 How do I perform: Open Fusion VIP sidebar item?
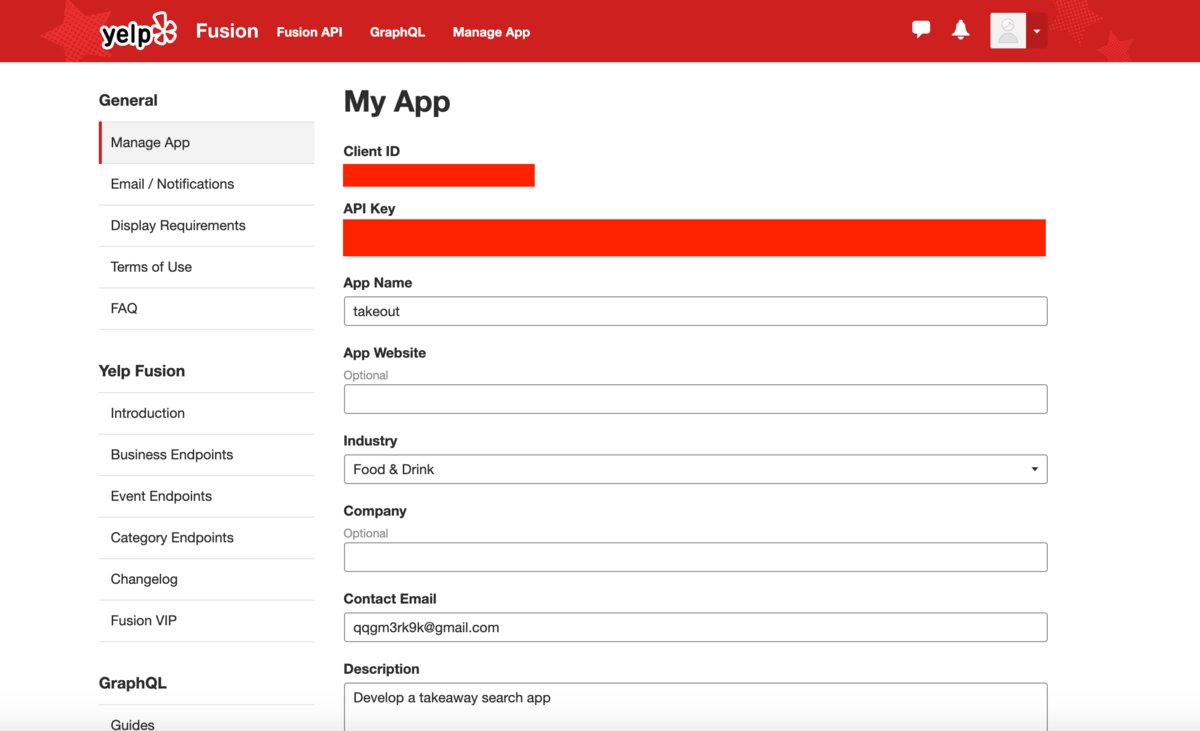click(206, 620)
